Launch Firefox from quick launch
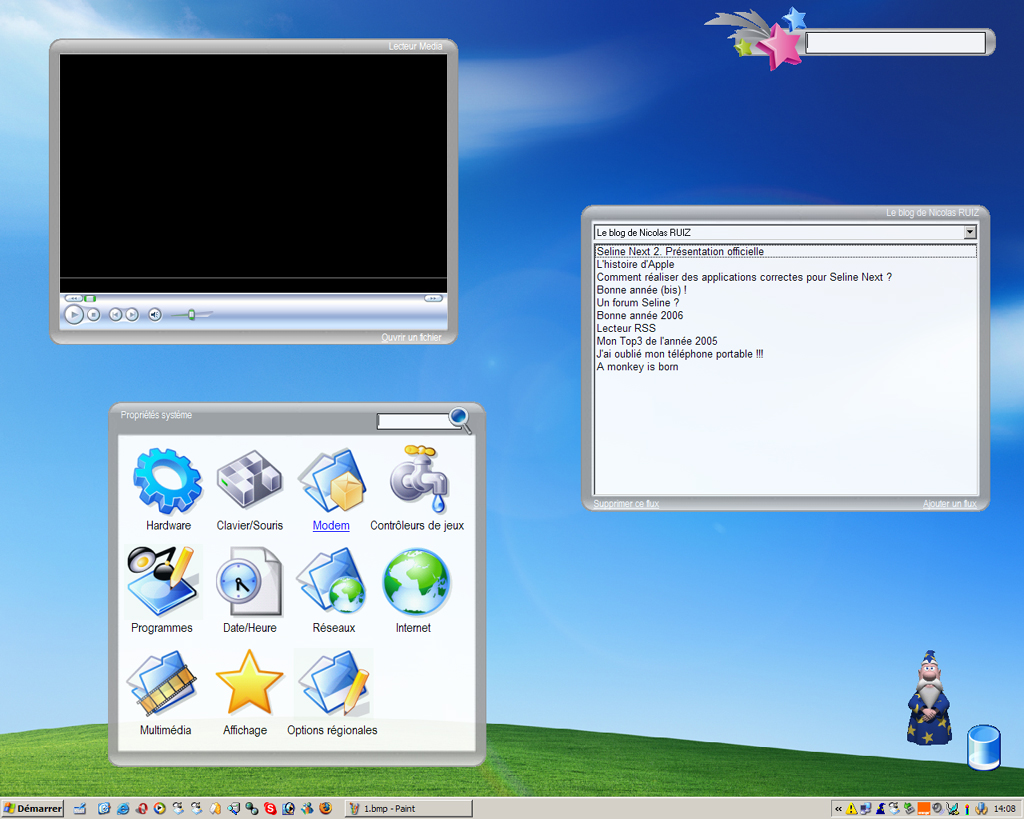 pyautogui.click(x=325, y=809)
